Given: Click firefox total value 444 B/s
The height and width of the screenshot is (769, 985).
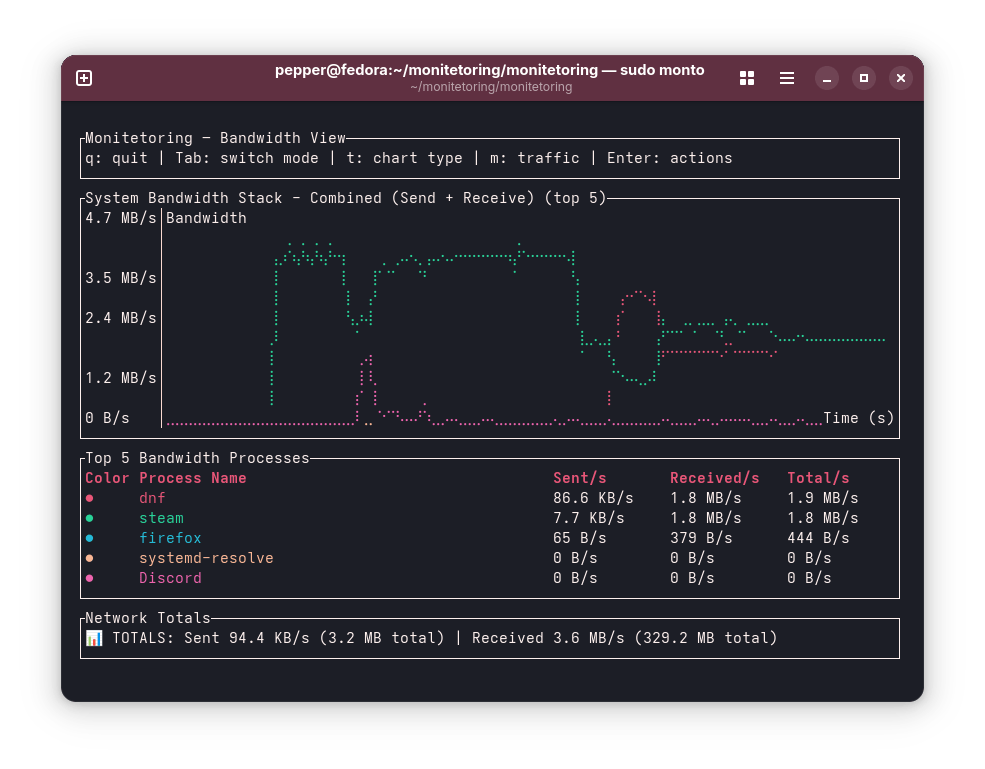Looking at the screenshot, I should 819,538.
